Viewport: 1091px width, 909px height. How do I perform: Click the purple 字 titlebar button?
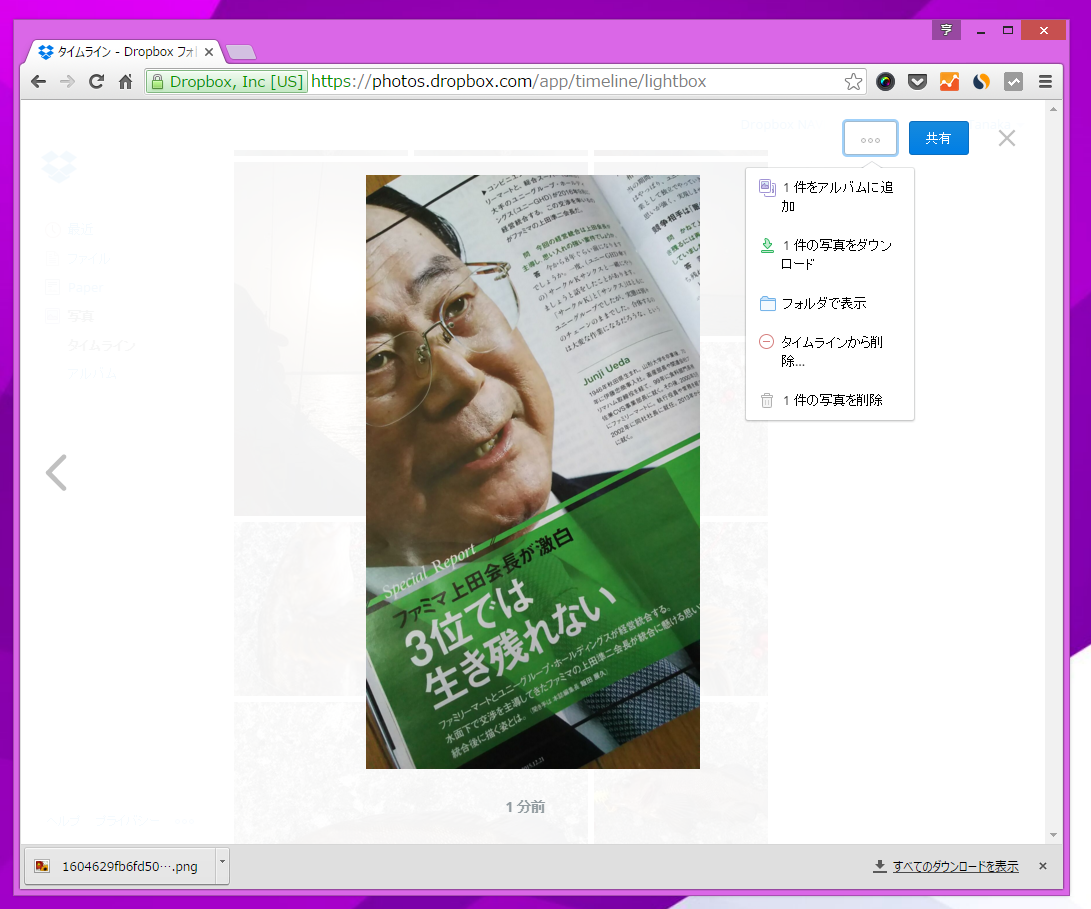coord(946,30)
